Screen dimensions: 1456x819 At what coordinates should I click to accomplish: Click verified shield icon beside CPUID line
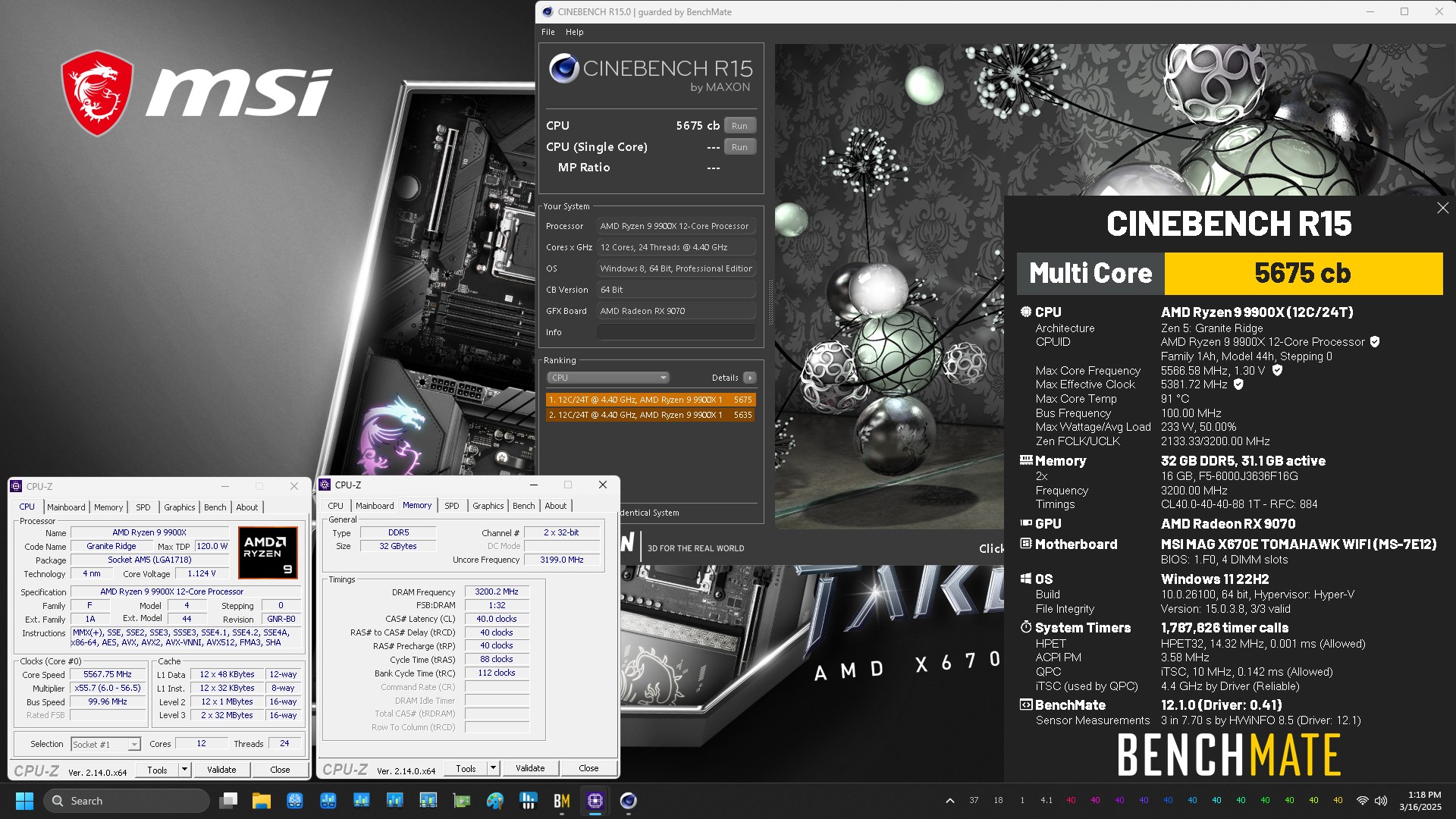click(x=1375, y=342)
